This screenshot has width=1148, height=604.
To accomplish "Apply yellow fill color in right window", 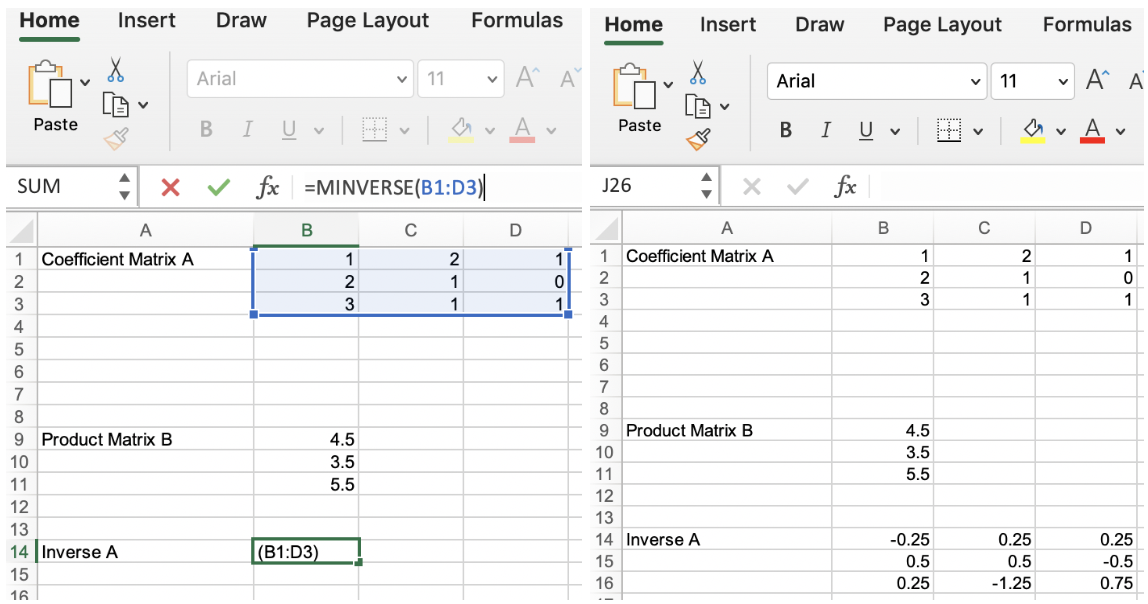I will click(1033, 130).
